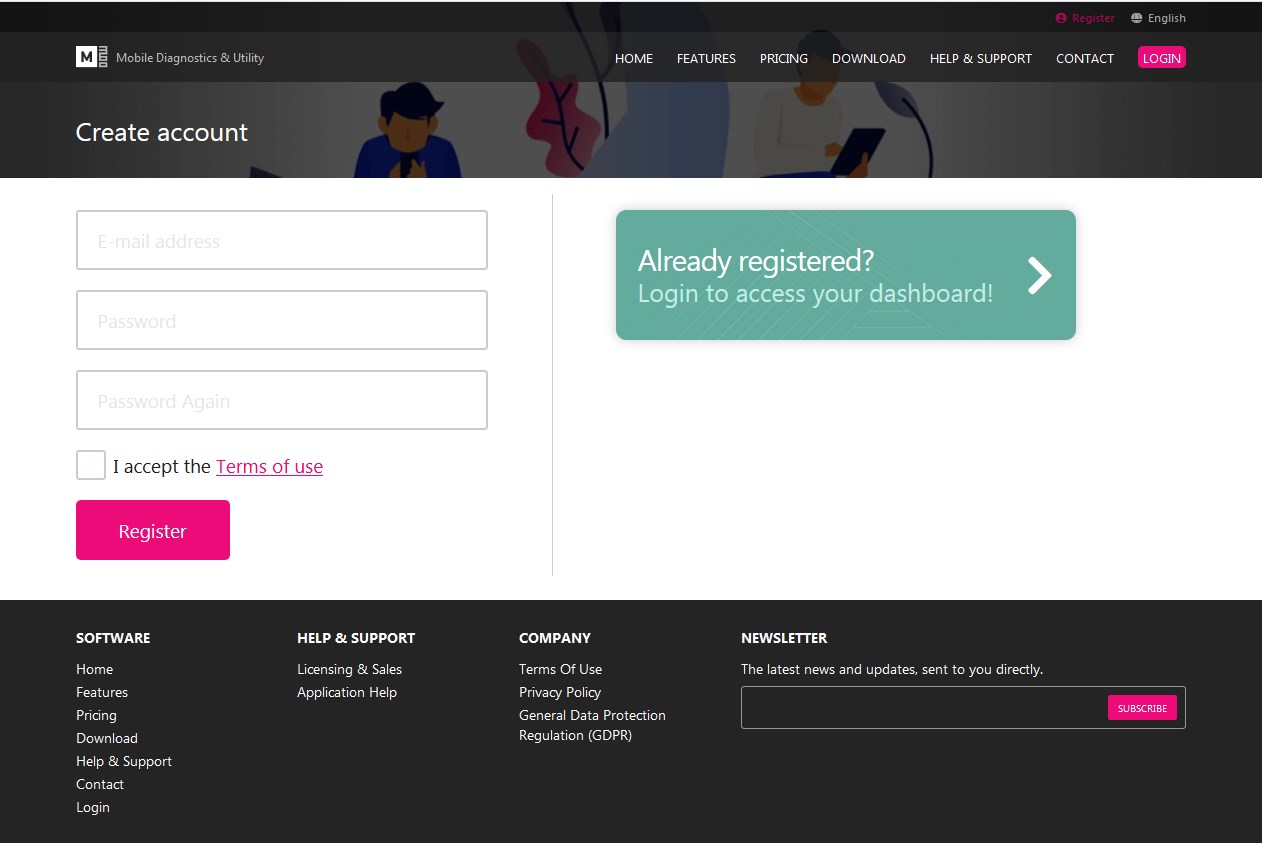
Task: Select Help & Support in navigation bar
Action: click(x=980, y=58)
